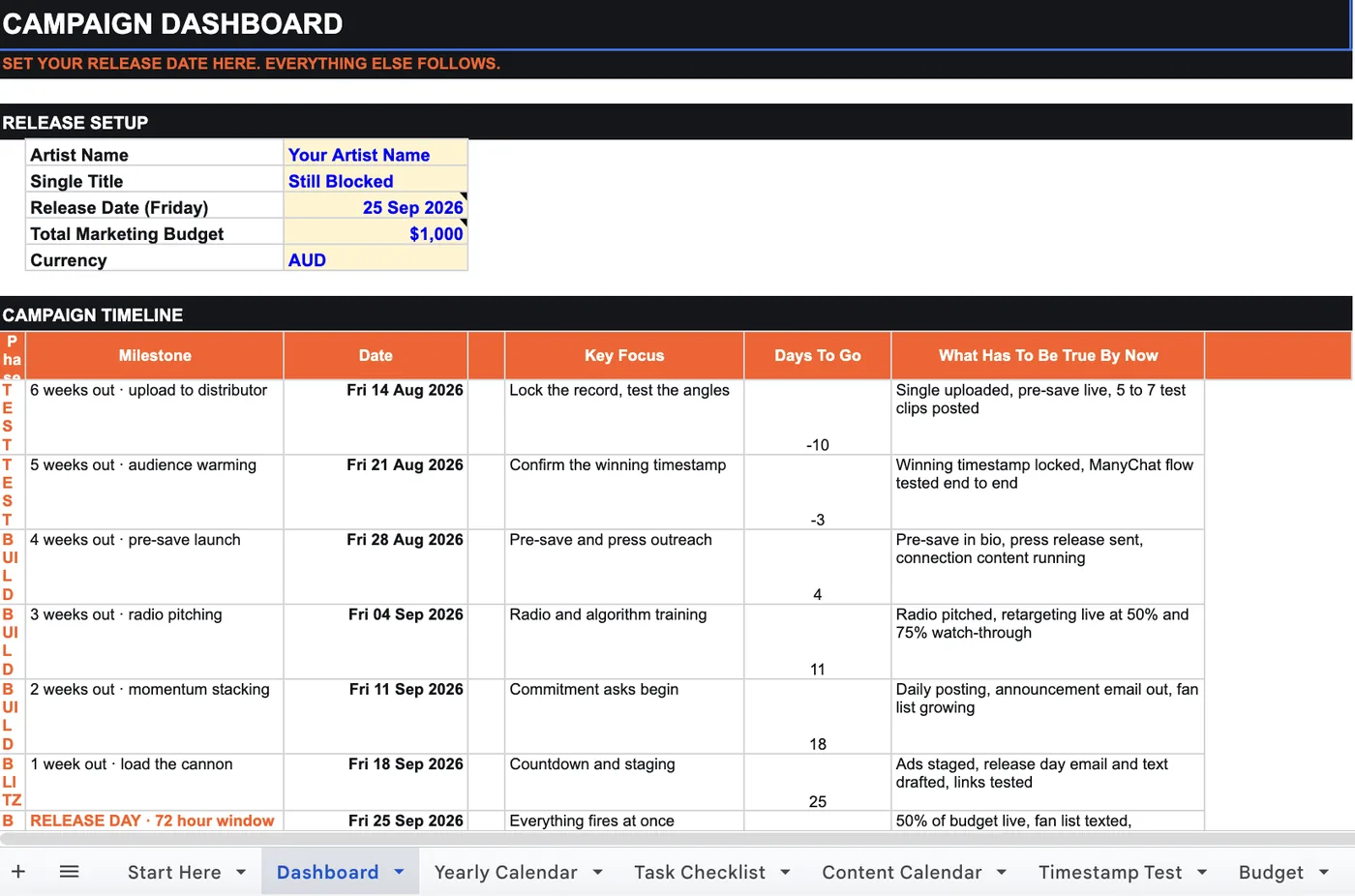Screen dimensions: 1355x896
Task: Open the Start Here tab dropdown arrow
Action: click(x=241, y=872)
